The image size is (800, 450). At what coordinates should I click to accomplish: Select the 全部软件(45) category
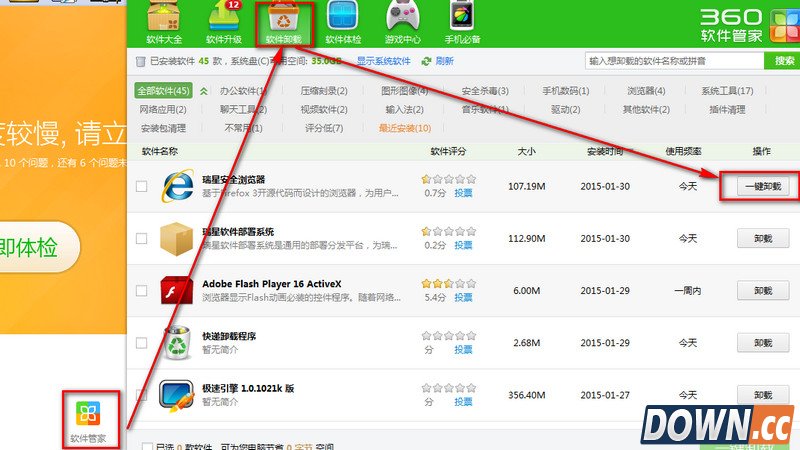tap(163, 91)
